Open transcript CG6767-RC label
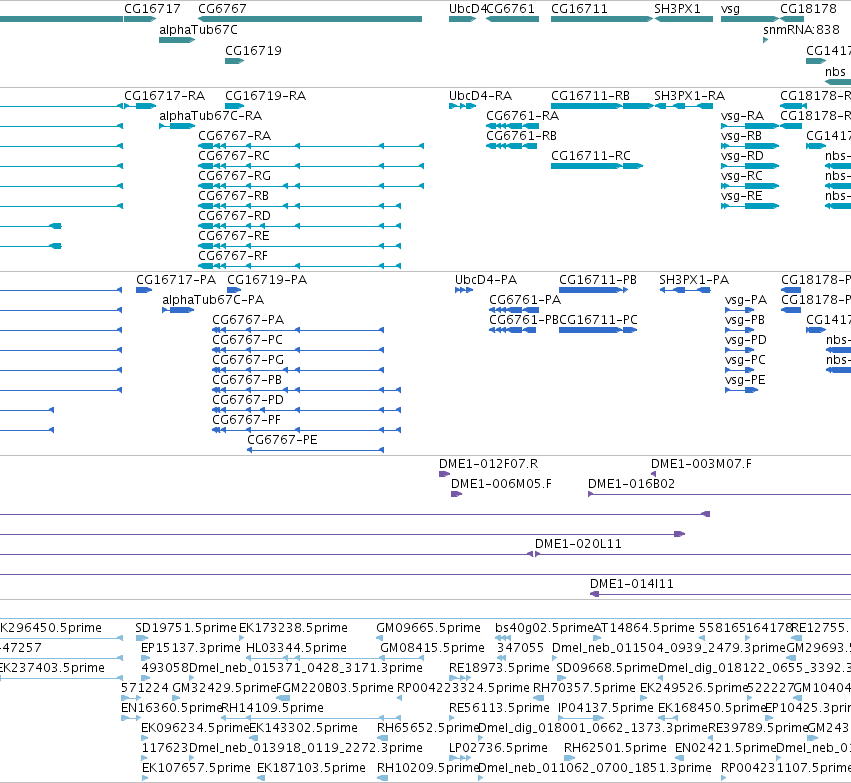This screenshot has height=783, width=851. coord(234,156)
